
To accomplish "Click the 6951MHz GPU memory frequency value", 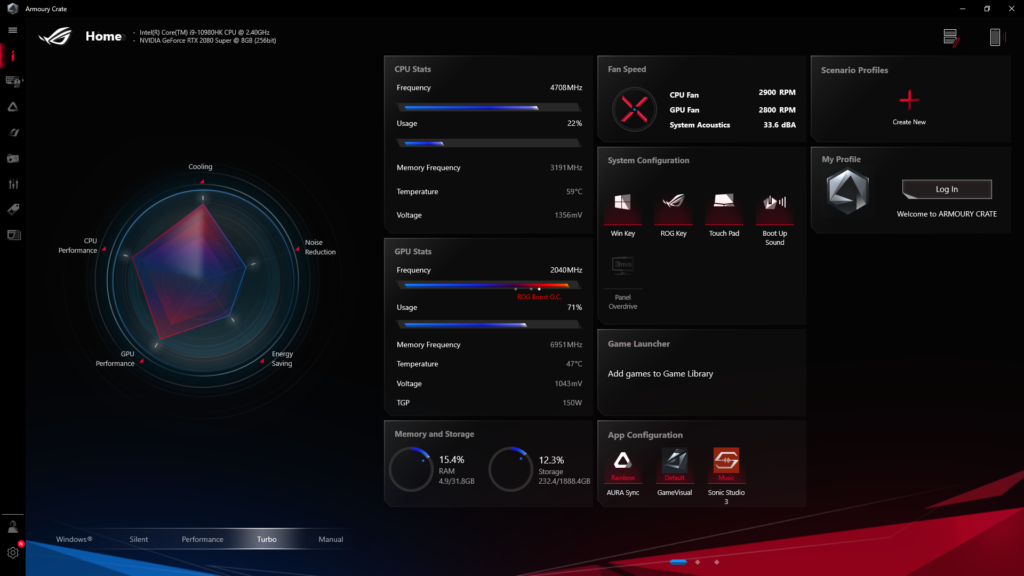I will 566,345.
